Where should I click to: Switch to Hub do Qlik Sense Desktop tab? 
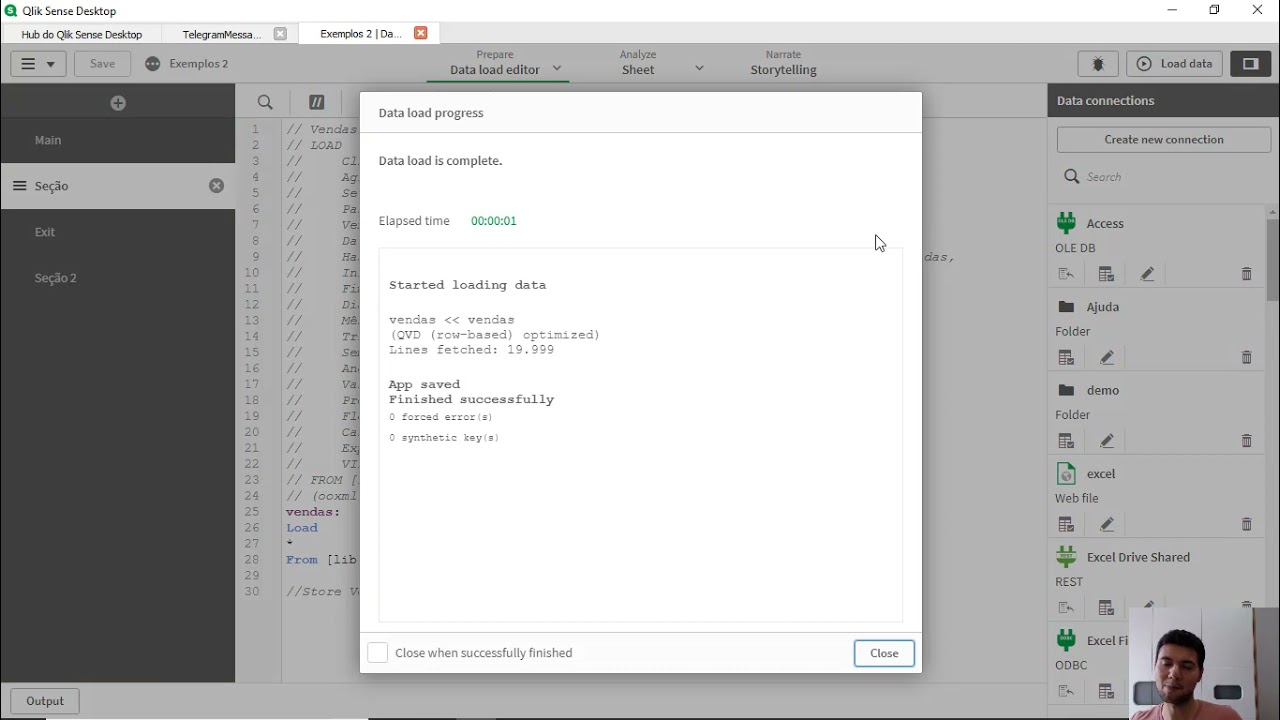coord(82,34)
